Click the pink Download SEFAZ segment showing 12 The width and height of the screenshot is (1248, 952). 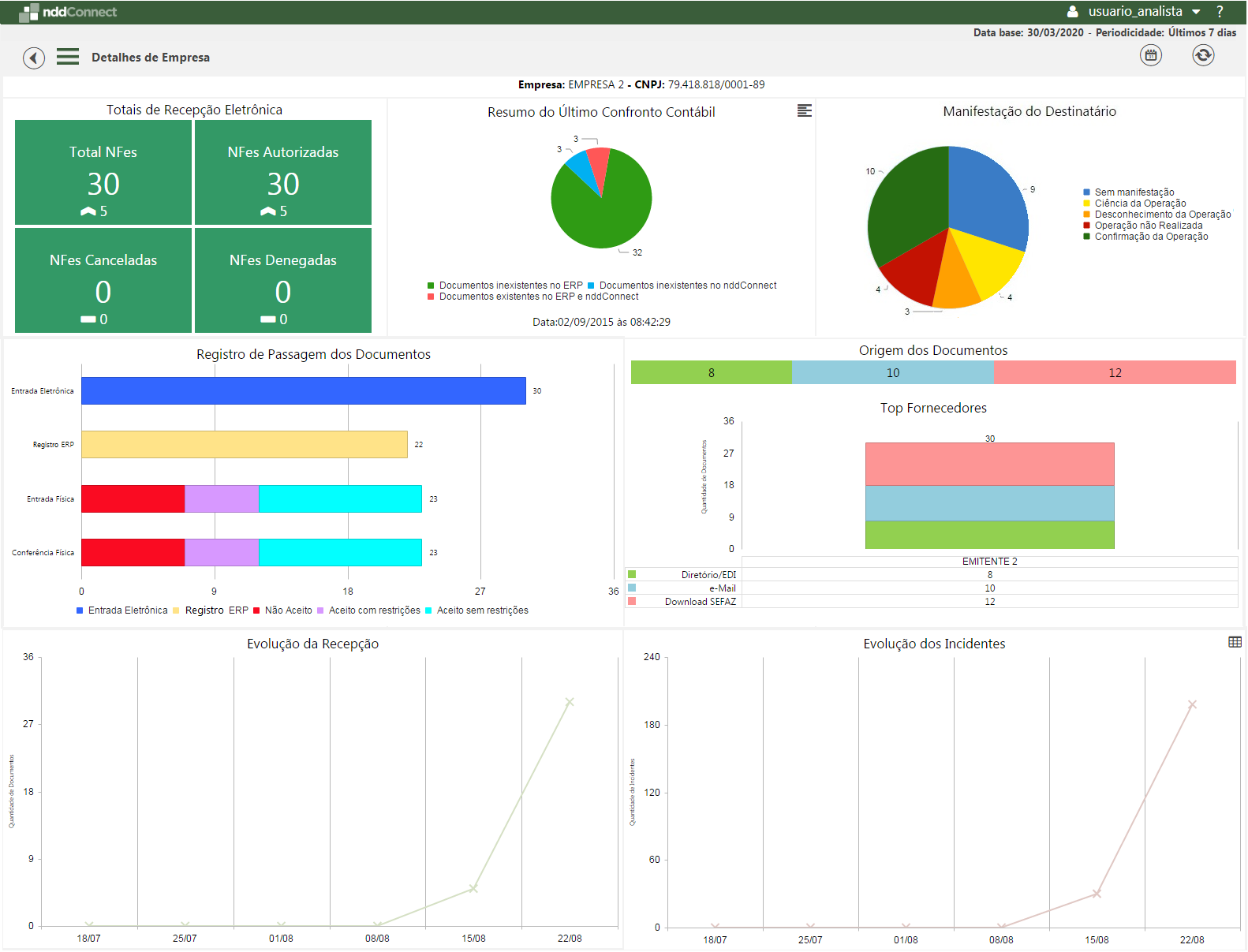(x=1114, y=372)
